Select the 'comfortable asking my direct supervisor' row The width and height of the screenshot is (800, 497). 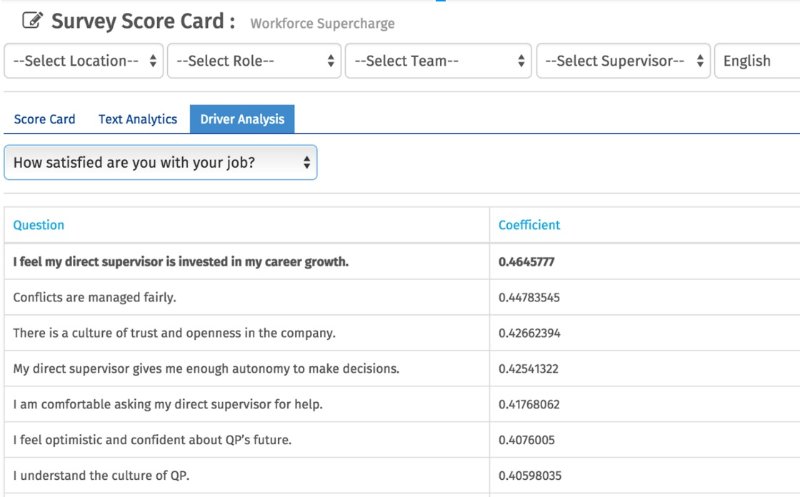click(x=402, y=404)
